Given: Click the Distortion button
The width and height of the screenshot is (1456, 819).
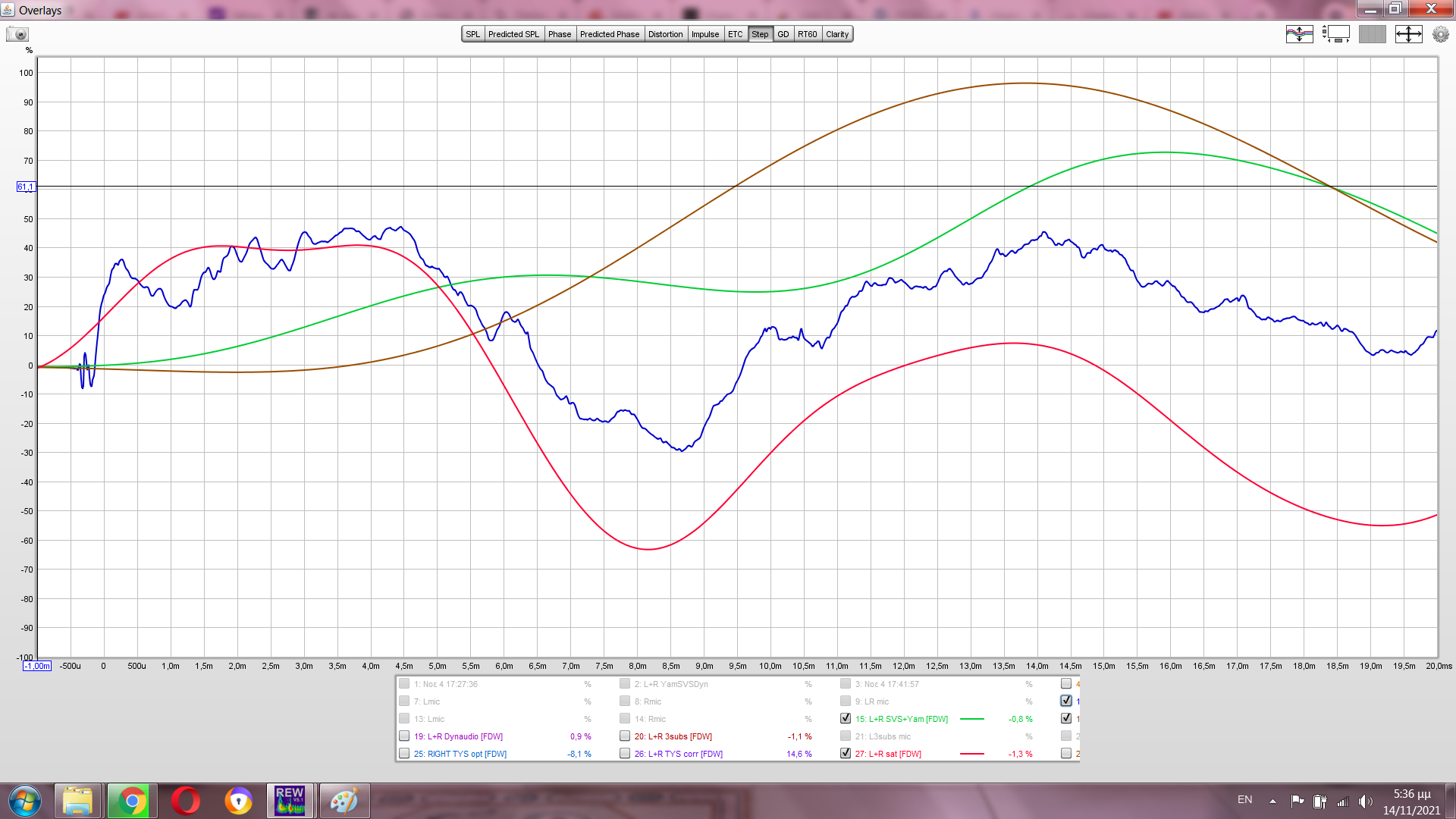Looking at the screenshot, I should point(665,34).
